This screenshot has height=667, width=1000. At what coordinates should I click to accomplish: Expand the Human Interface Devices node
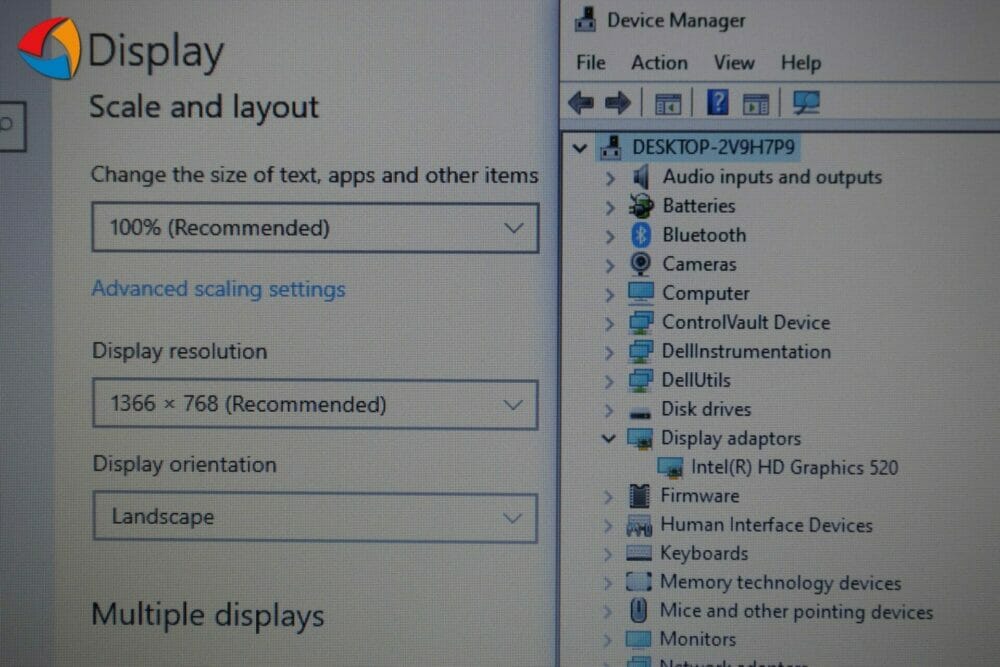(x=609, y=525)
